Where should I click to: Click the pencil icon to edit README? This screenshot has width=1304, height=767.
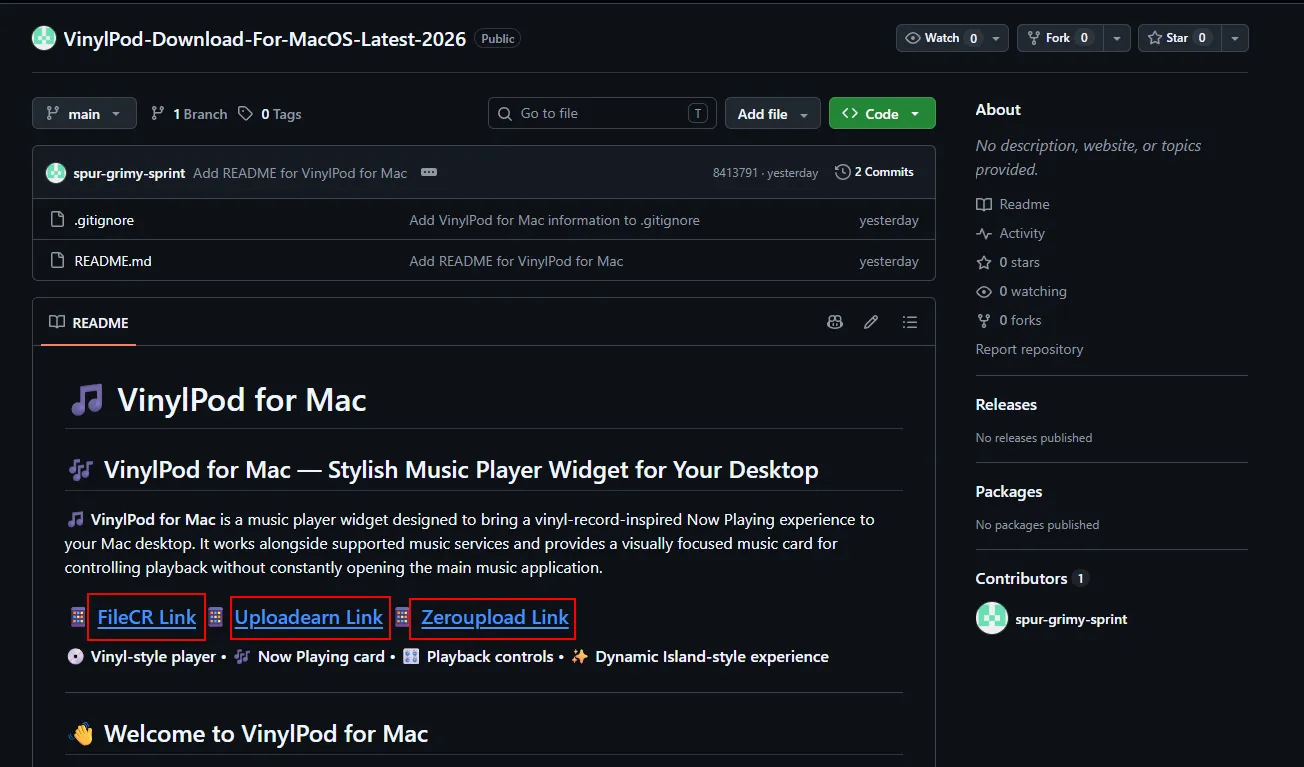point(871,322)
